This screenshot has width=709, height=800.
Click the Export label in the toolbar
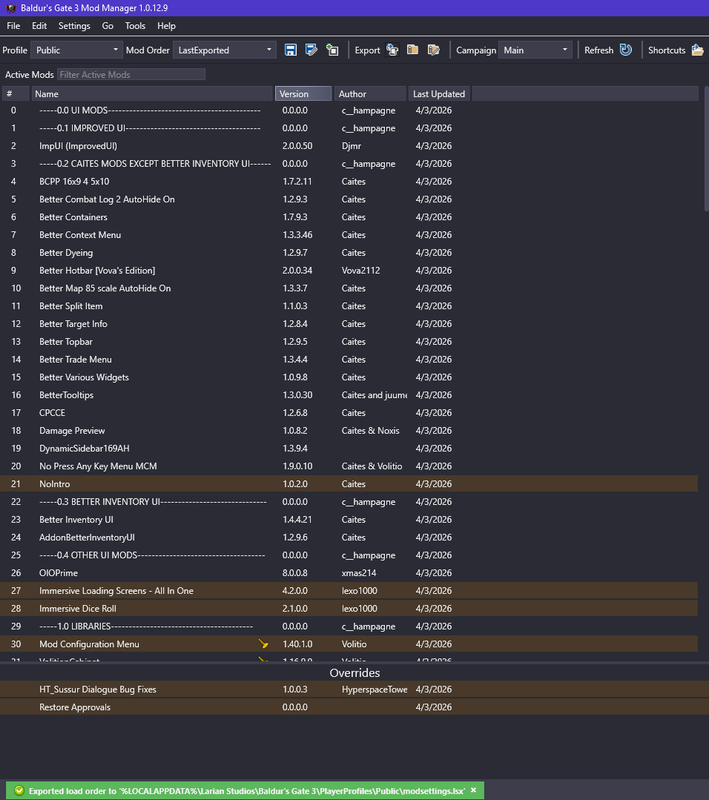367,50
